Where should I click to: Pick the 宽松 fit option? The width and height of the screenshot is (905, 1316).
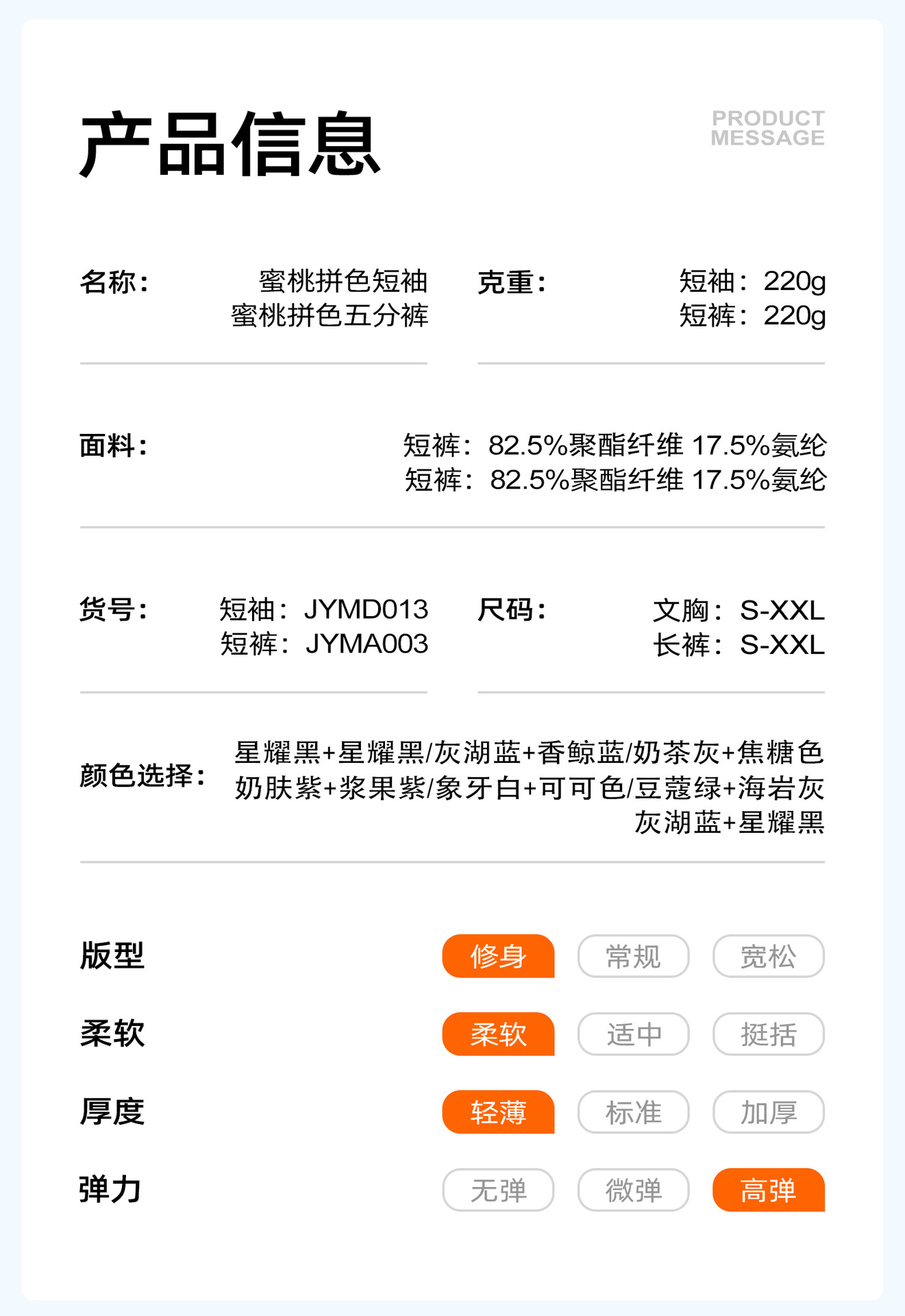[768, 956]
